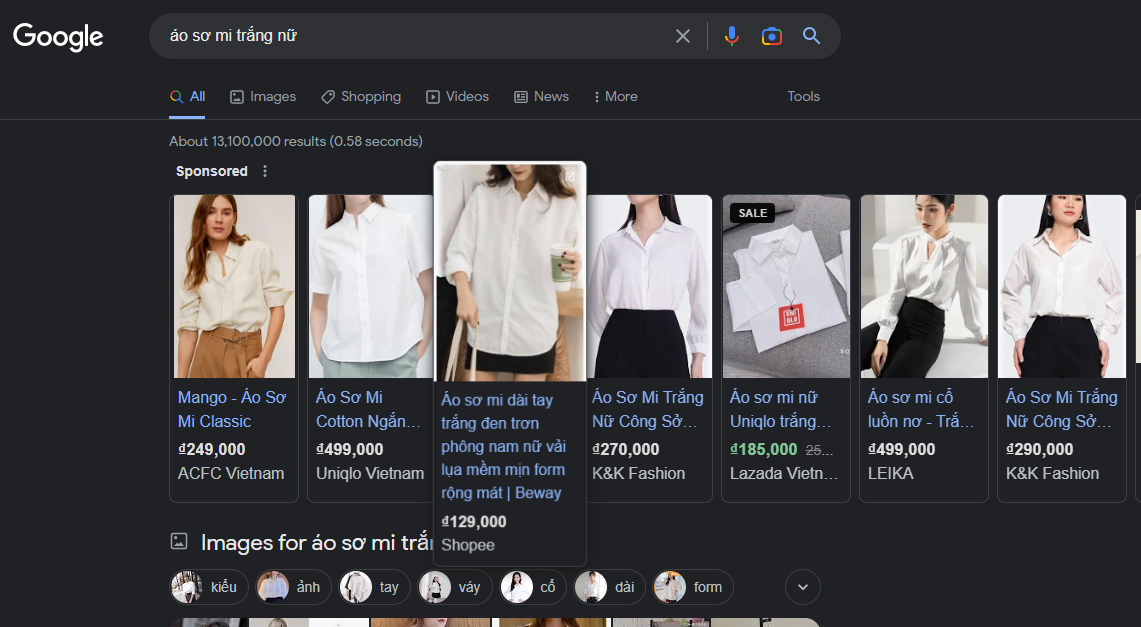Click the ₫270,000 K&K Fashion shirt photo
Screen dimensions: 1141x627
tap(649, 287)
